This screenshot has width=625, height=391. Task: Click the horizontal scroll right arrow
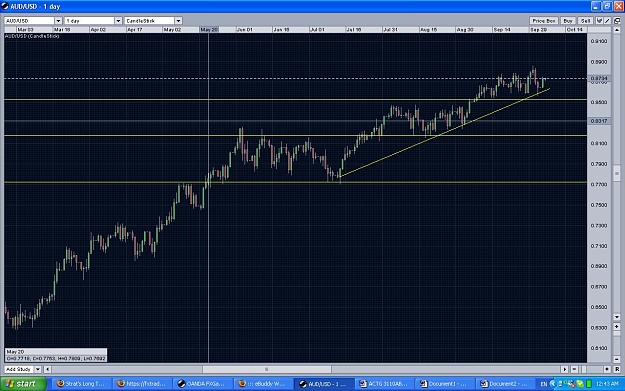coord(564,369)
